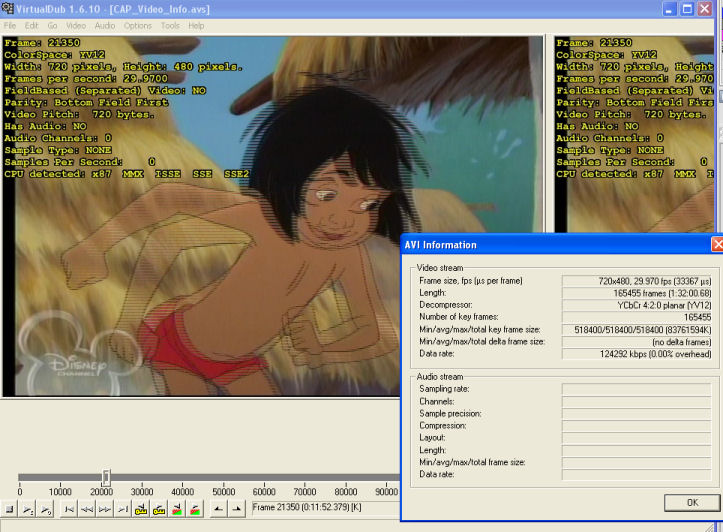Screen dimensions: 723x532
Task: Open the Audio menu
Action: coord(105,26)
